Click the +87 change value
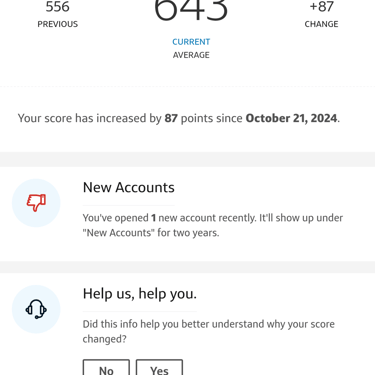375x375 pixels. 321,7
